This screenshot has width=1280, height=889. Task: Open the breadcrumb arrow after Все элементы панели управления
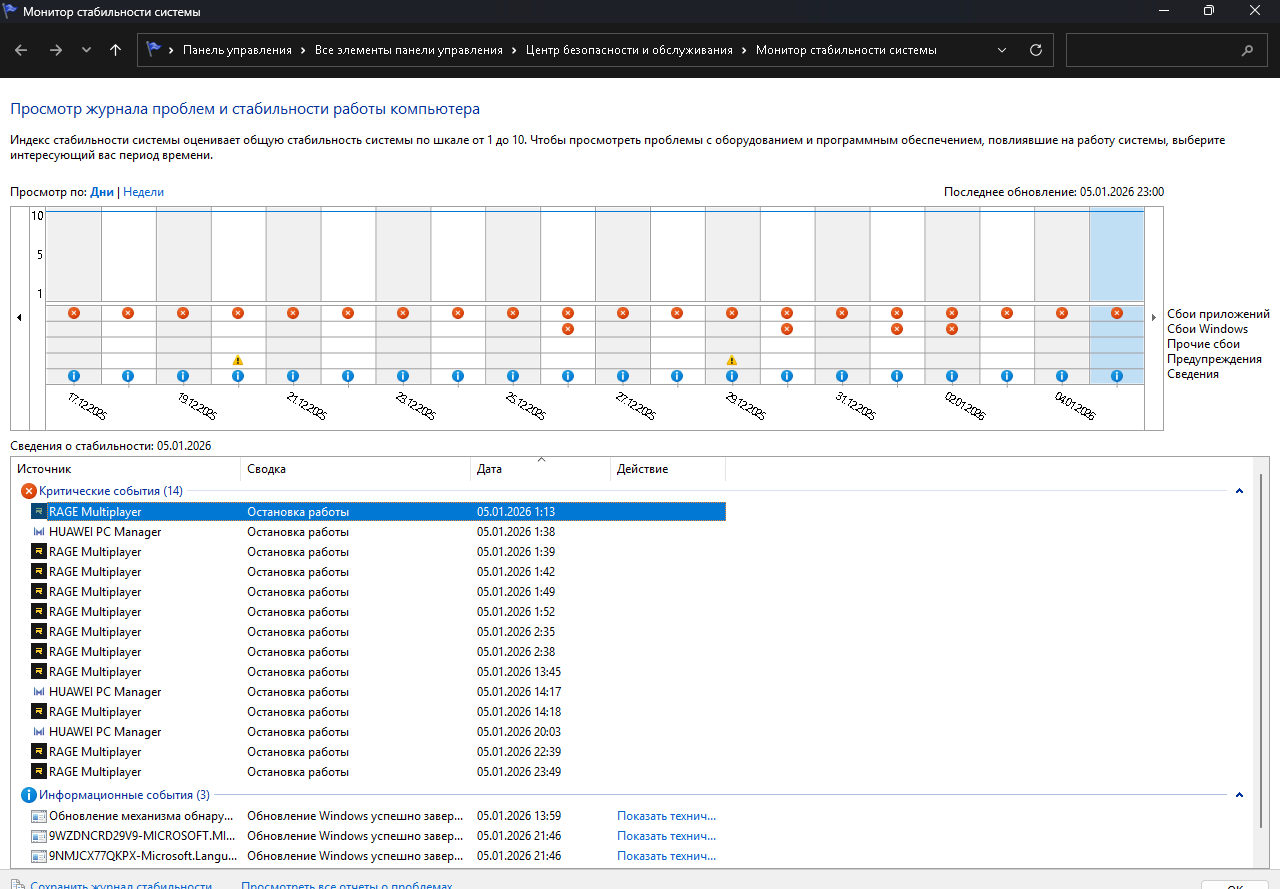(515, 50)
